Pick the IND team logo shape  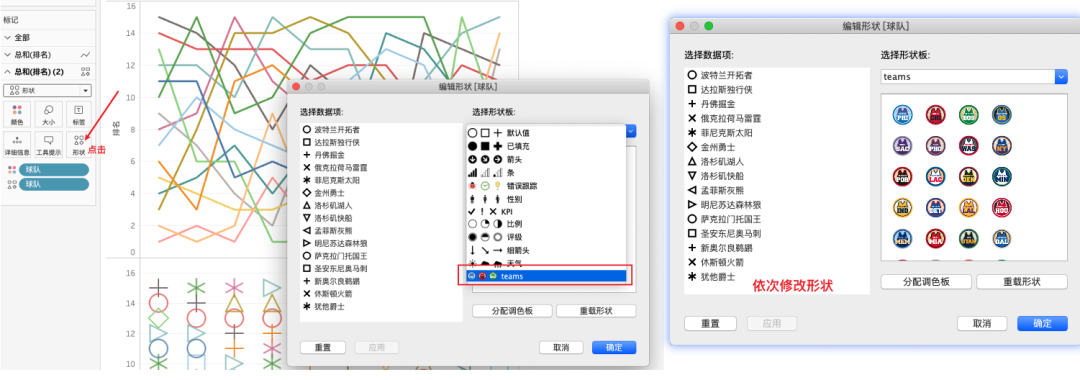pos(902,207)
